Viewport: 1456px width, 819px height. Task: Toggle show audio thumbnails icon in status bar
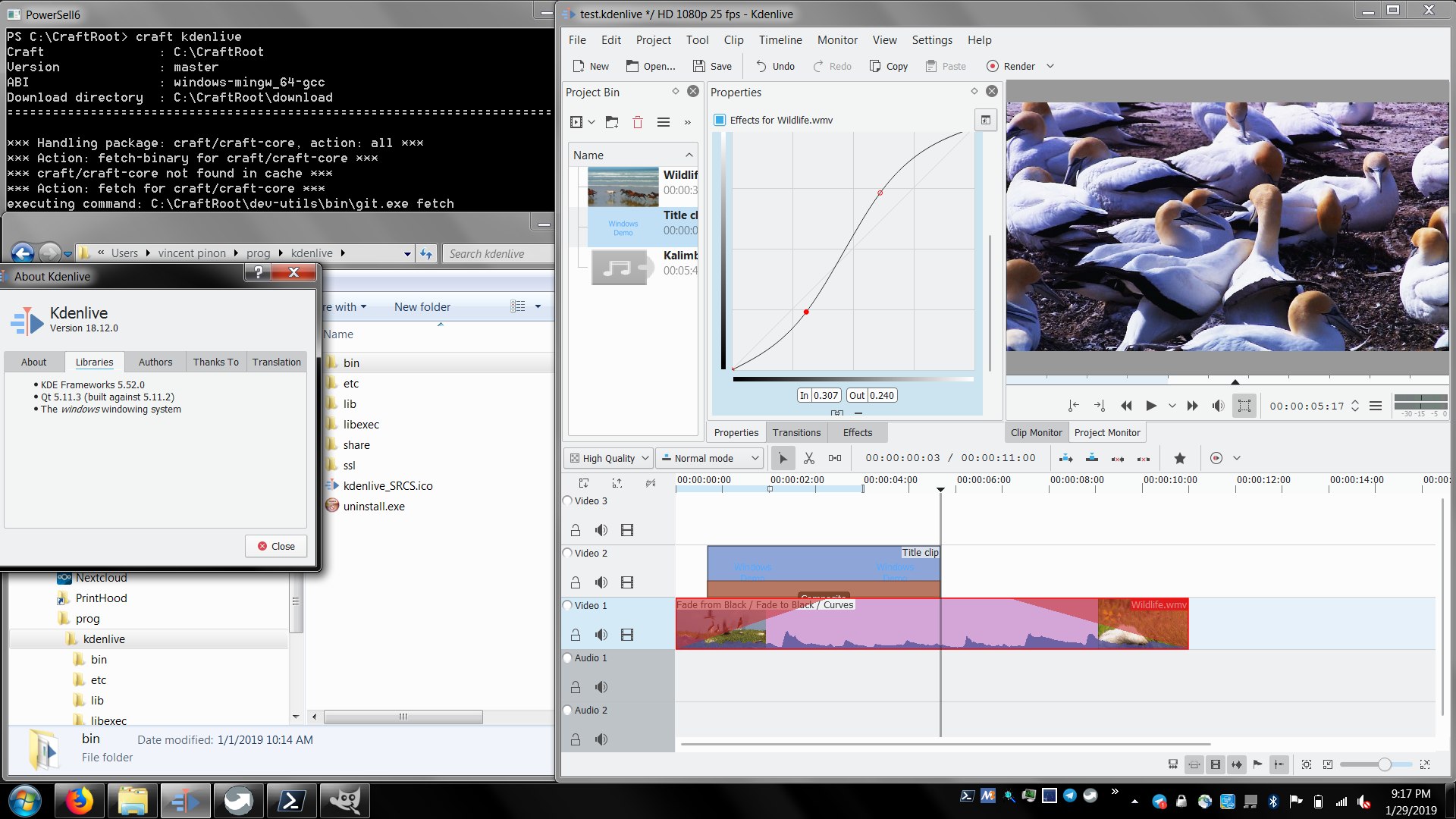tap(1237, 764)
